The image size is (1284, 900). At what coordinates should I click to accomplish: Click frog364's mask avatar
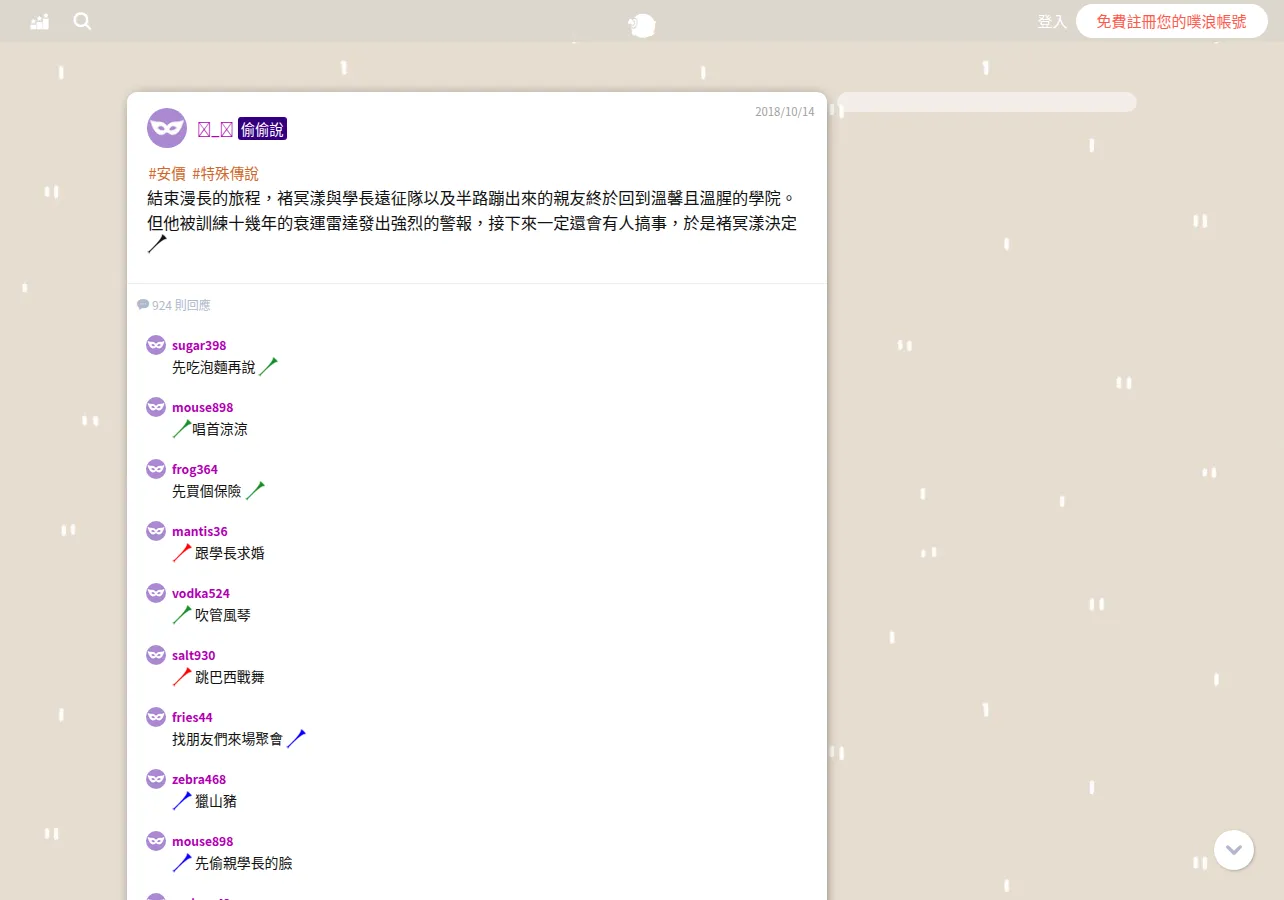tap(156, 469)
